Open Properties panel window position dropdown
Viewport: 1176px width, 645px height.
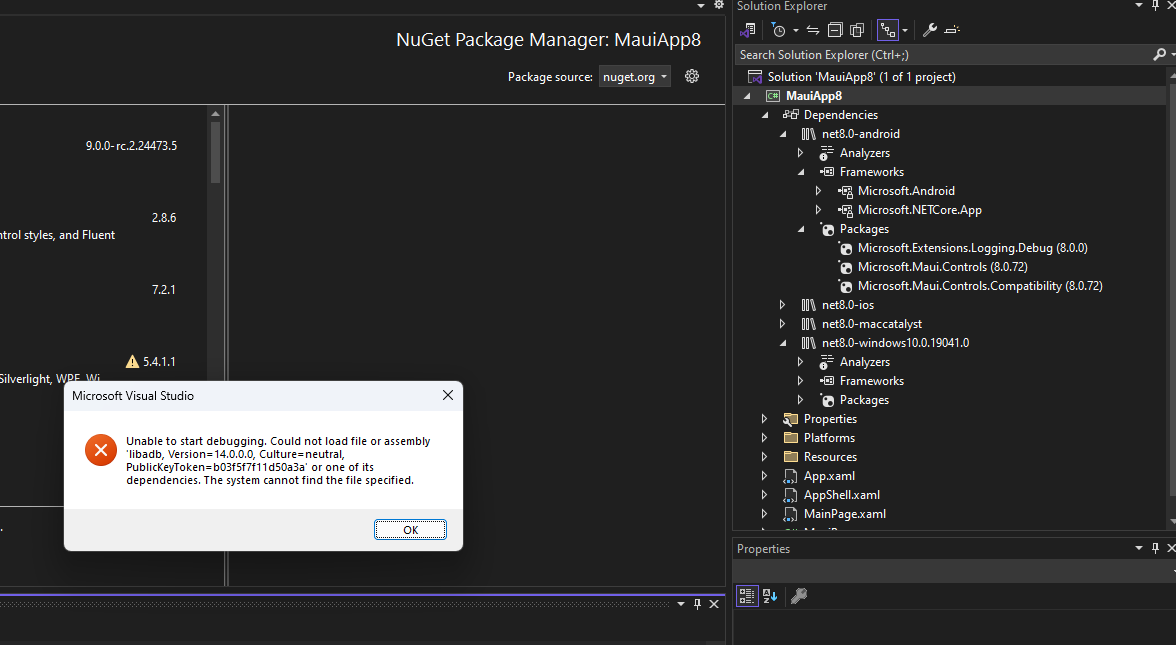1138,549
